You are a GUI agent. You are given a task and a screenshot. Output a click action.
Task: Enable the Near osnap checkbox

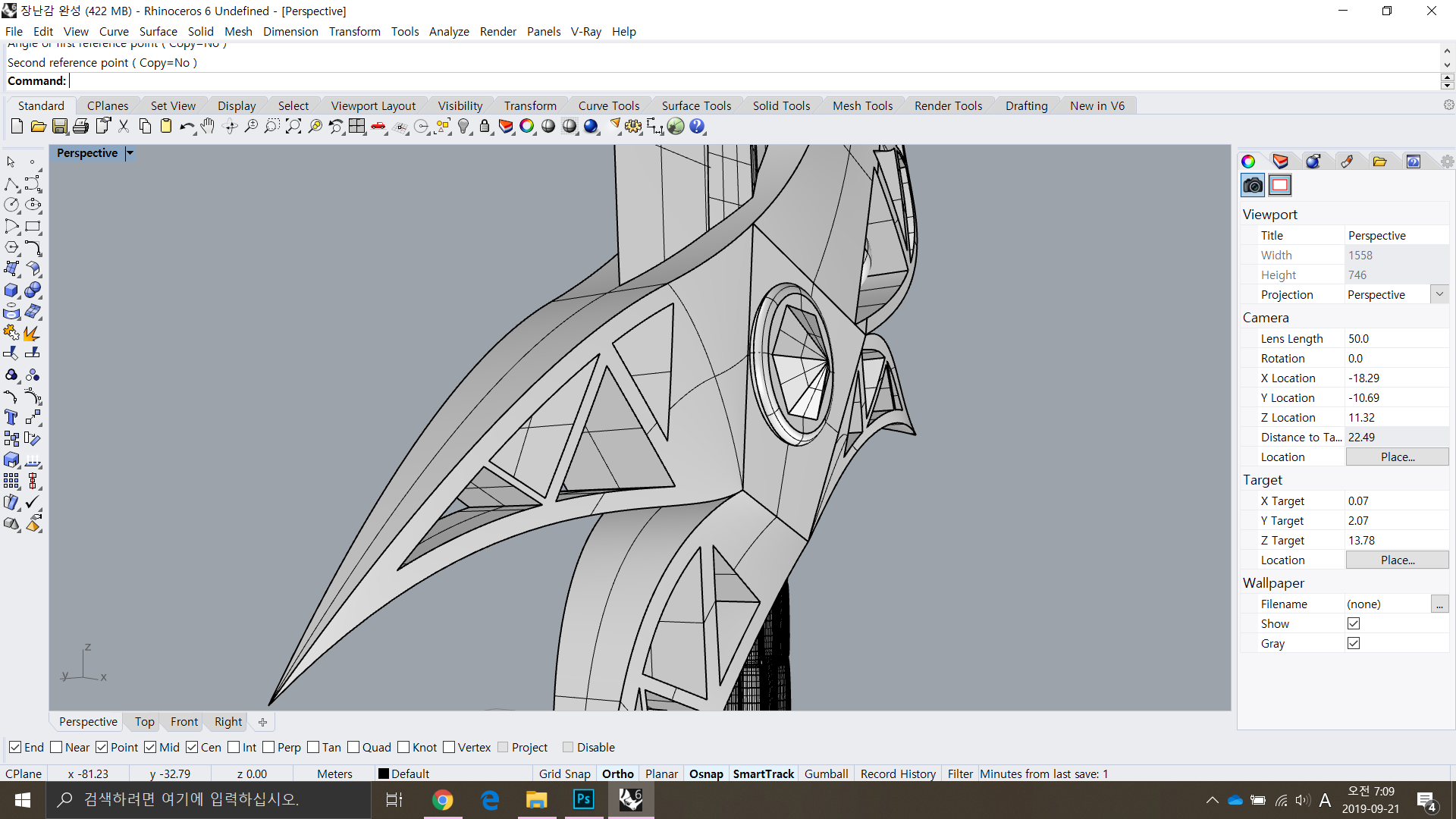[56, 748]
